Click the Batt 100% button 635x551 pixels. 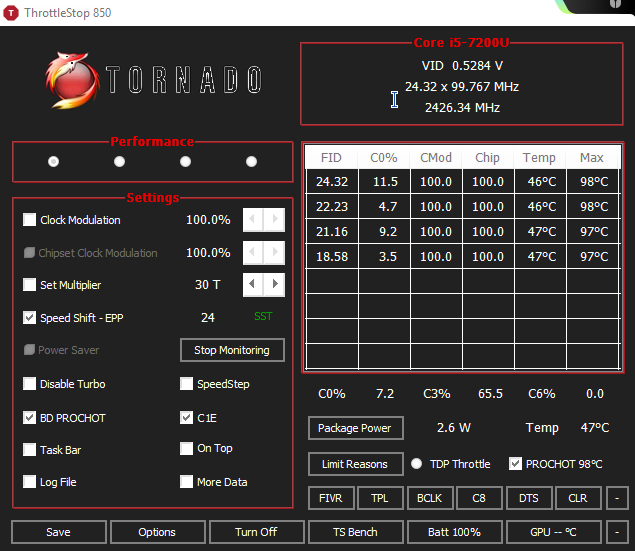click(454, 532)
